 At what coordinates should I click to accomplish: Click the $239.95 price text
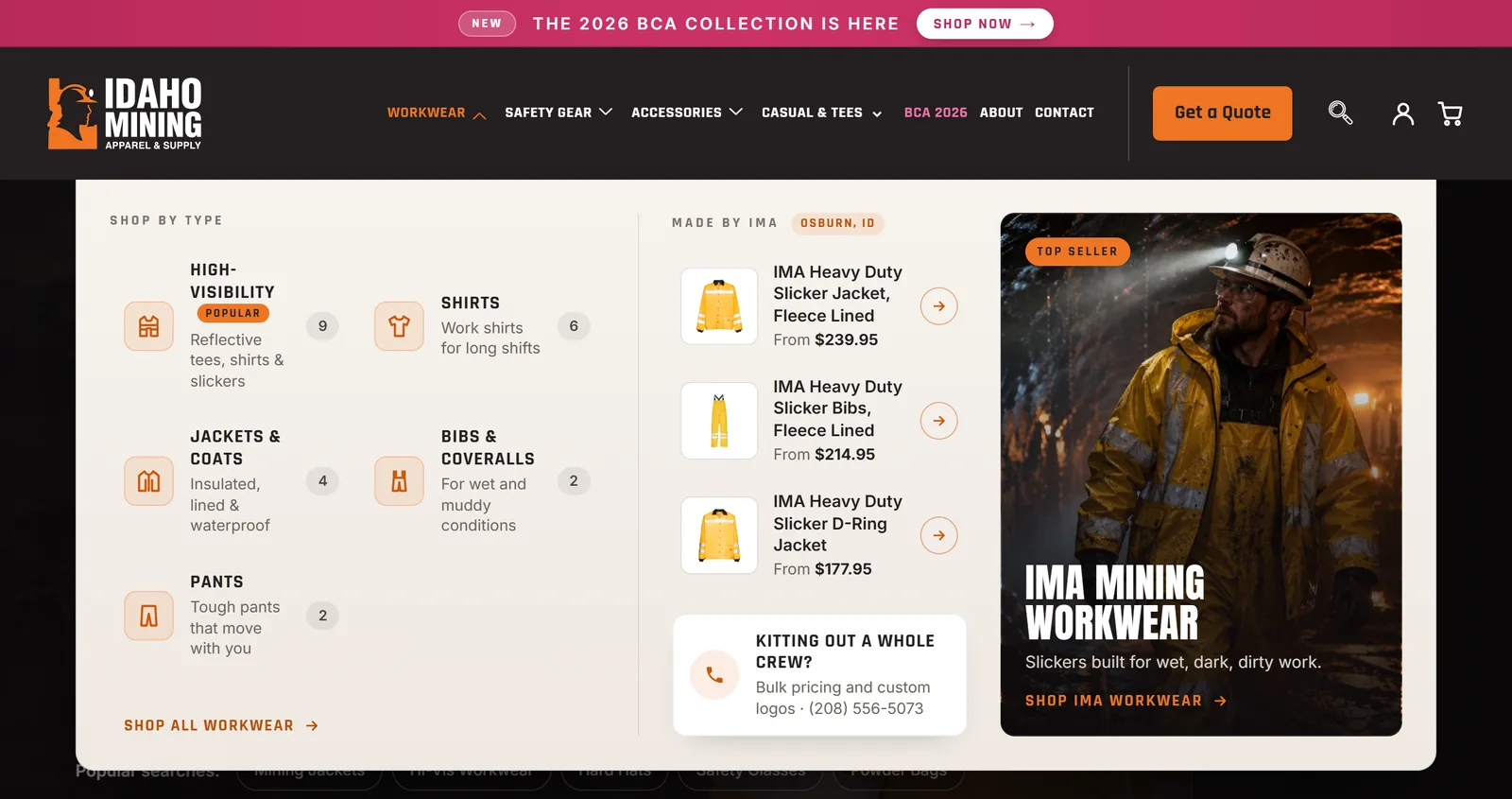(x=847, y=339)
